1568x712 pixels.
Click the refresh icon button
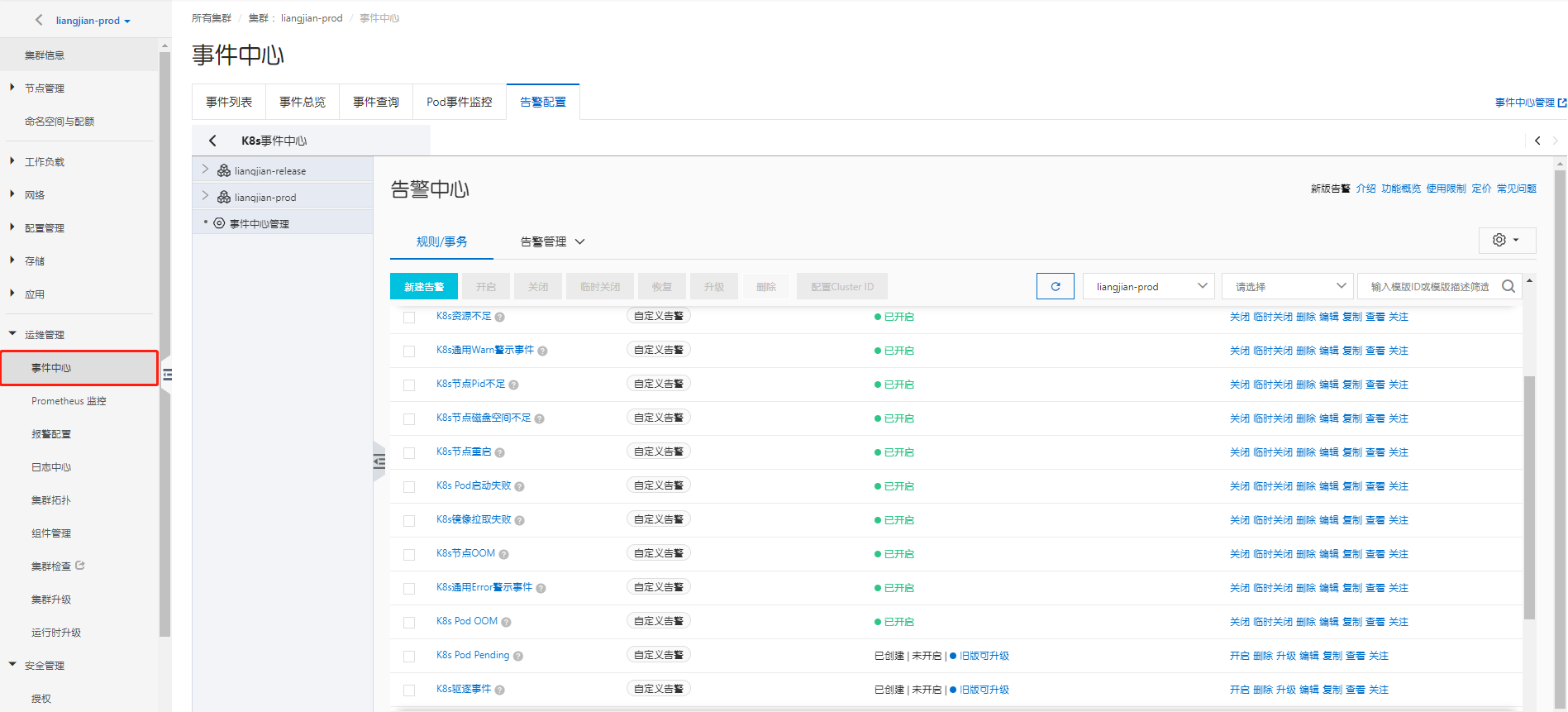pos(1055,286)
